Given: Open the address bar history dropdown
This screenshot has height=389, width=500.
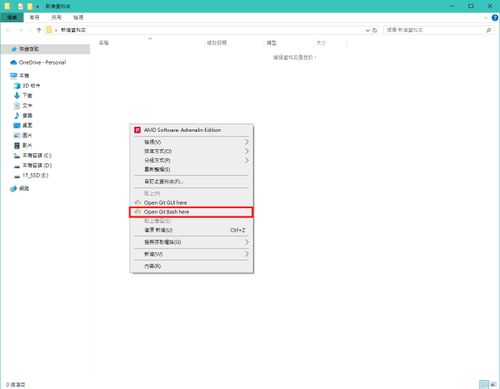Looking at the screenshot, I should (367, 30).
